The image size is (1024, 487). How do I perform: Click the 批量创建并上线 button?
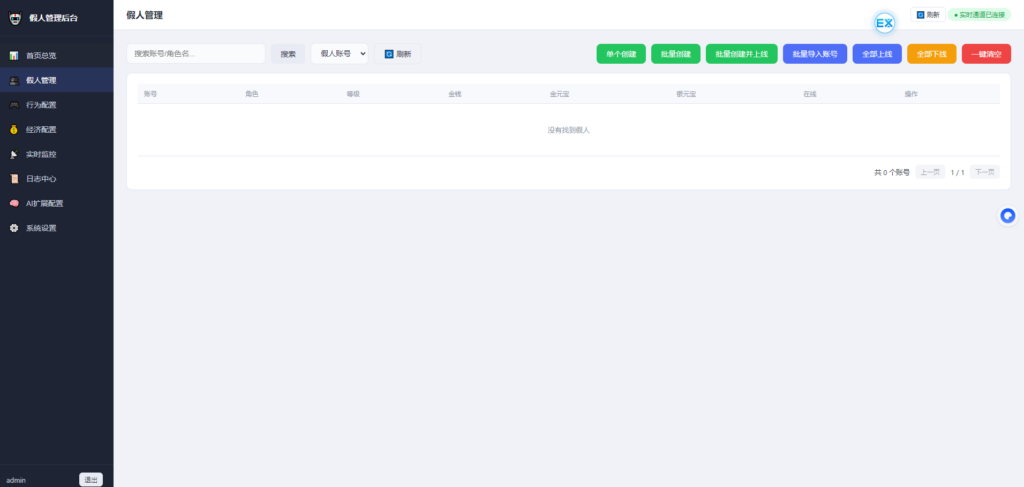pyautogui.click(x=742, y=54)
